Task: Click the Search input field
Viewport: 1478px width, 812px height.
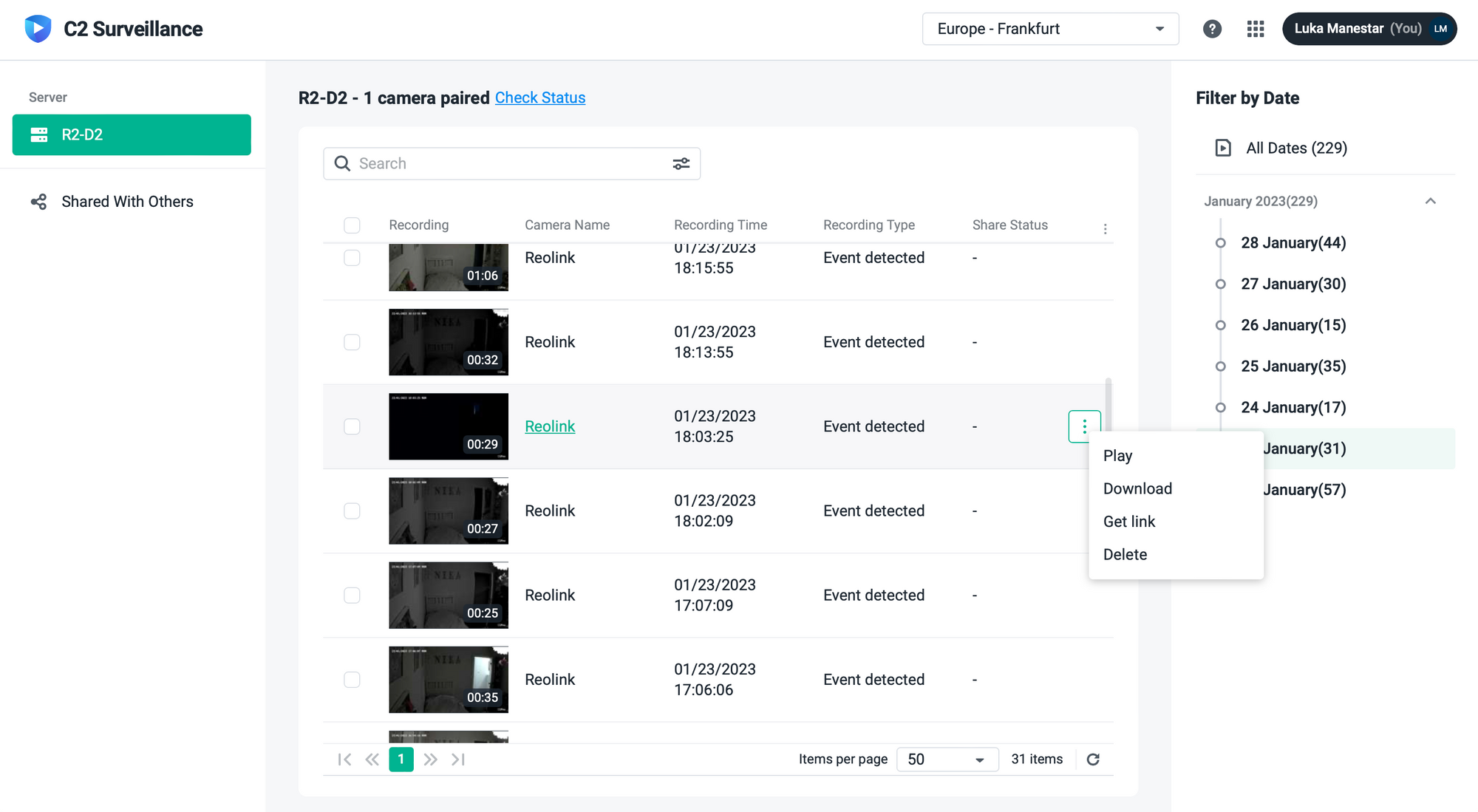Action: pyautogui.click(x=512, y=163)
